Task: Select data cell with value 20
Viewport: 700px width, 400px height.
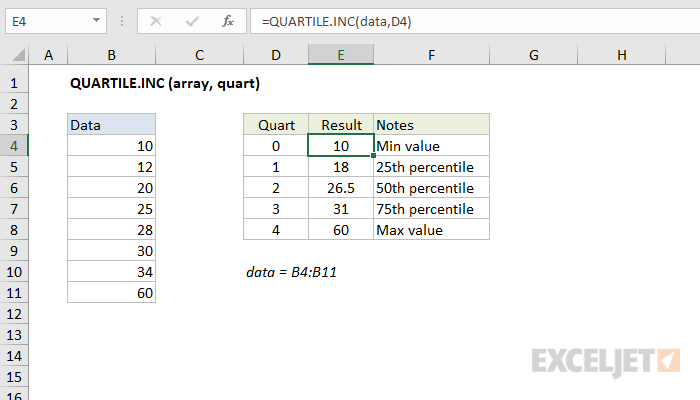Action: tap(112, 188)
